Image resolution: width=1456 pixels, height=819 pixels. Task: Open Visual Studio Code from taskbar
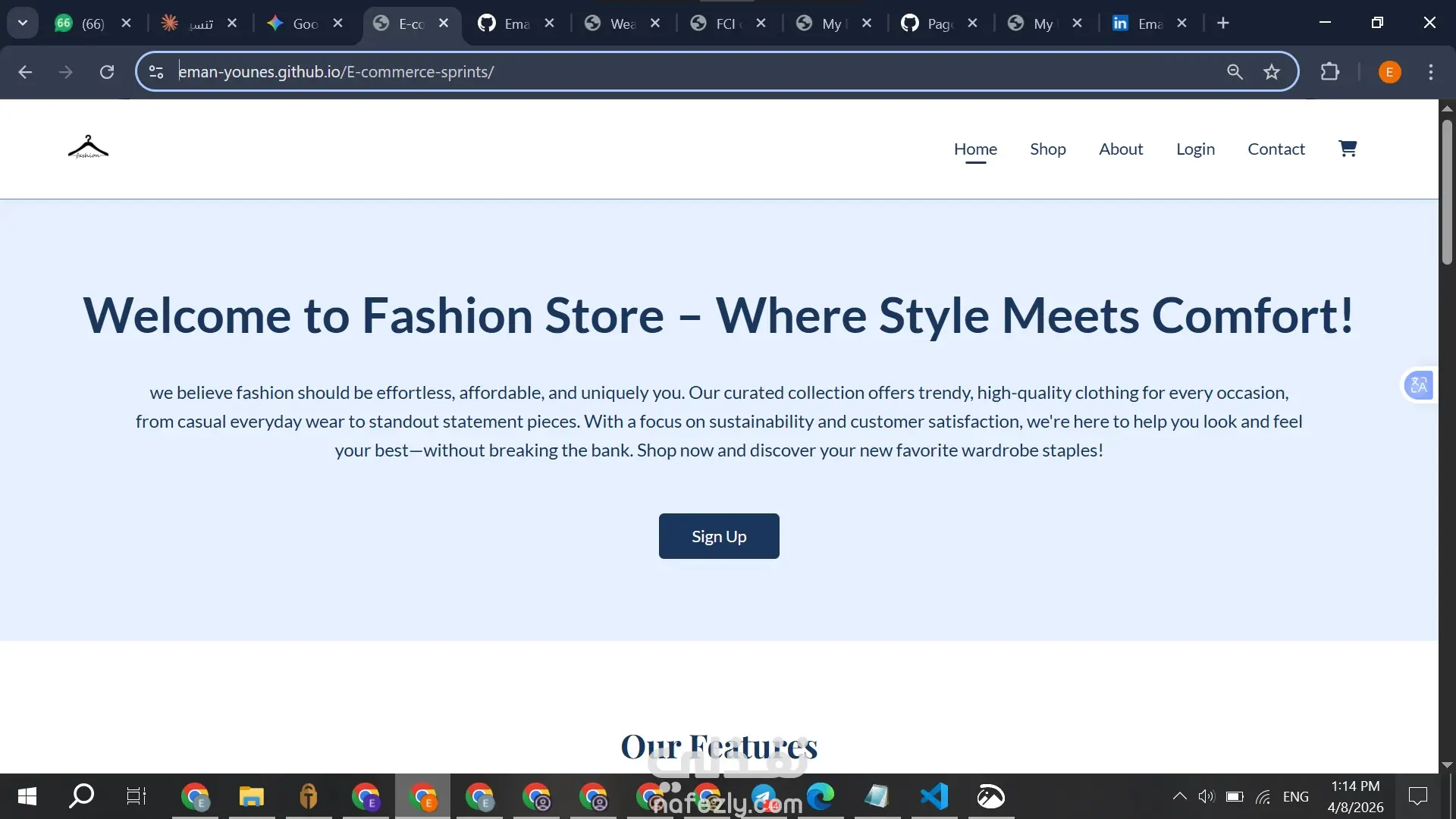pyautogui.click(x=934, y=796)
